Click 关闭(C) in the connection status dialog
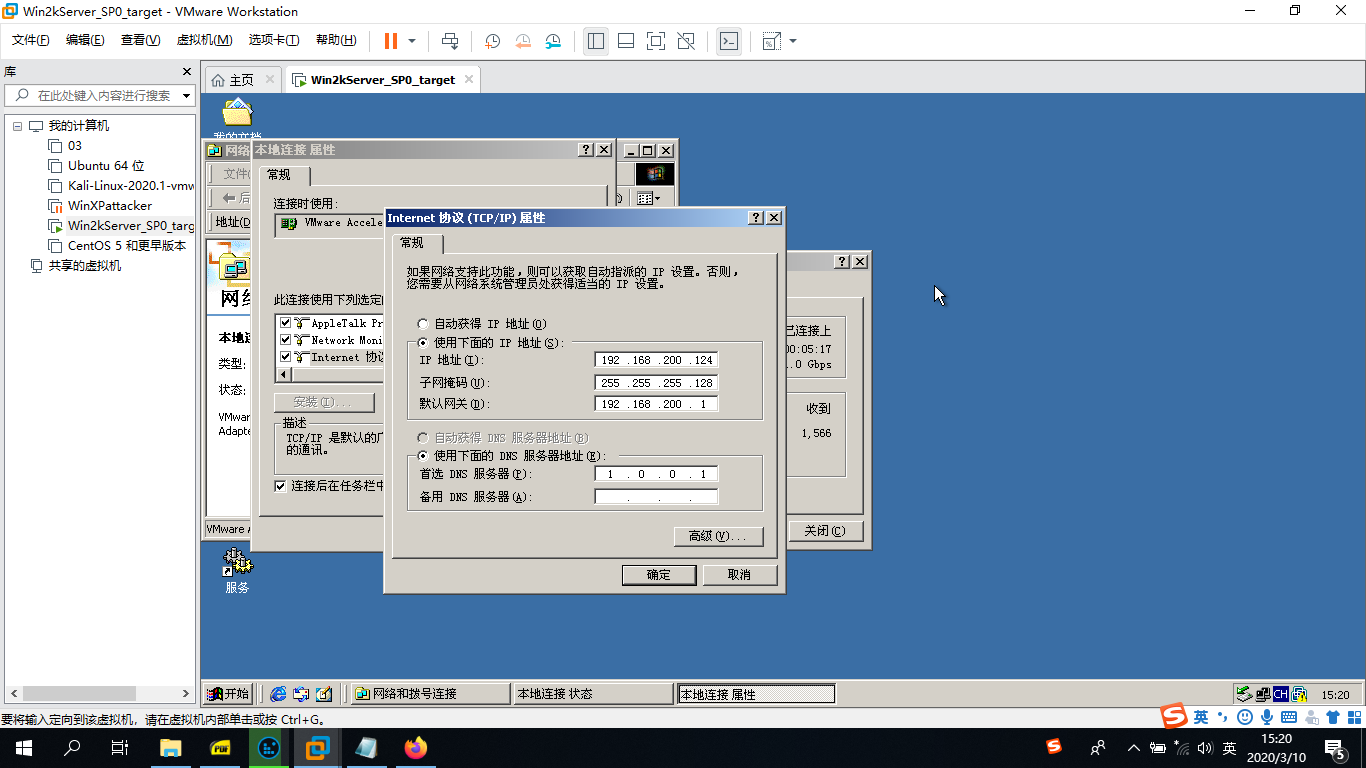Viewport: 1366px width, 768px height. coord(825,531)
